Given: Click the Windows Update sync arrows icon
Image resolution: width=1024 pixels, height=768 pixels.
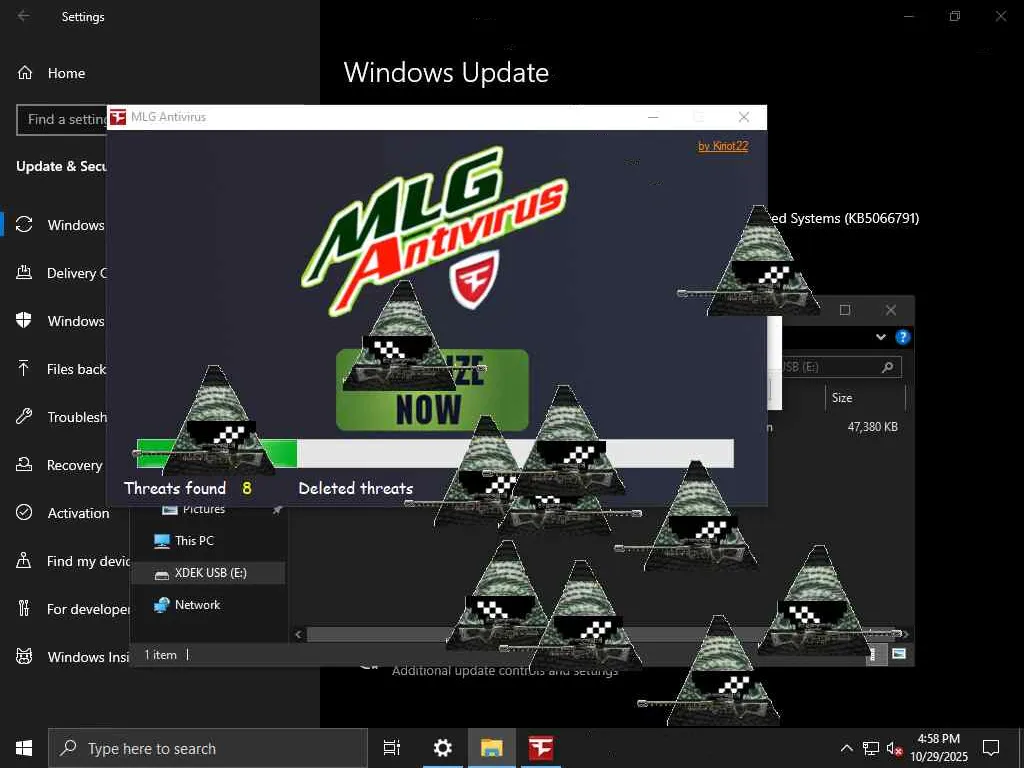Looking at the screenshot, I should [x=24, y=224].
